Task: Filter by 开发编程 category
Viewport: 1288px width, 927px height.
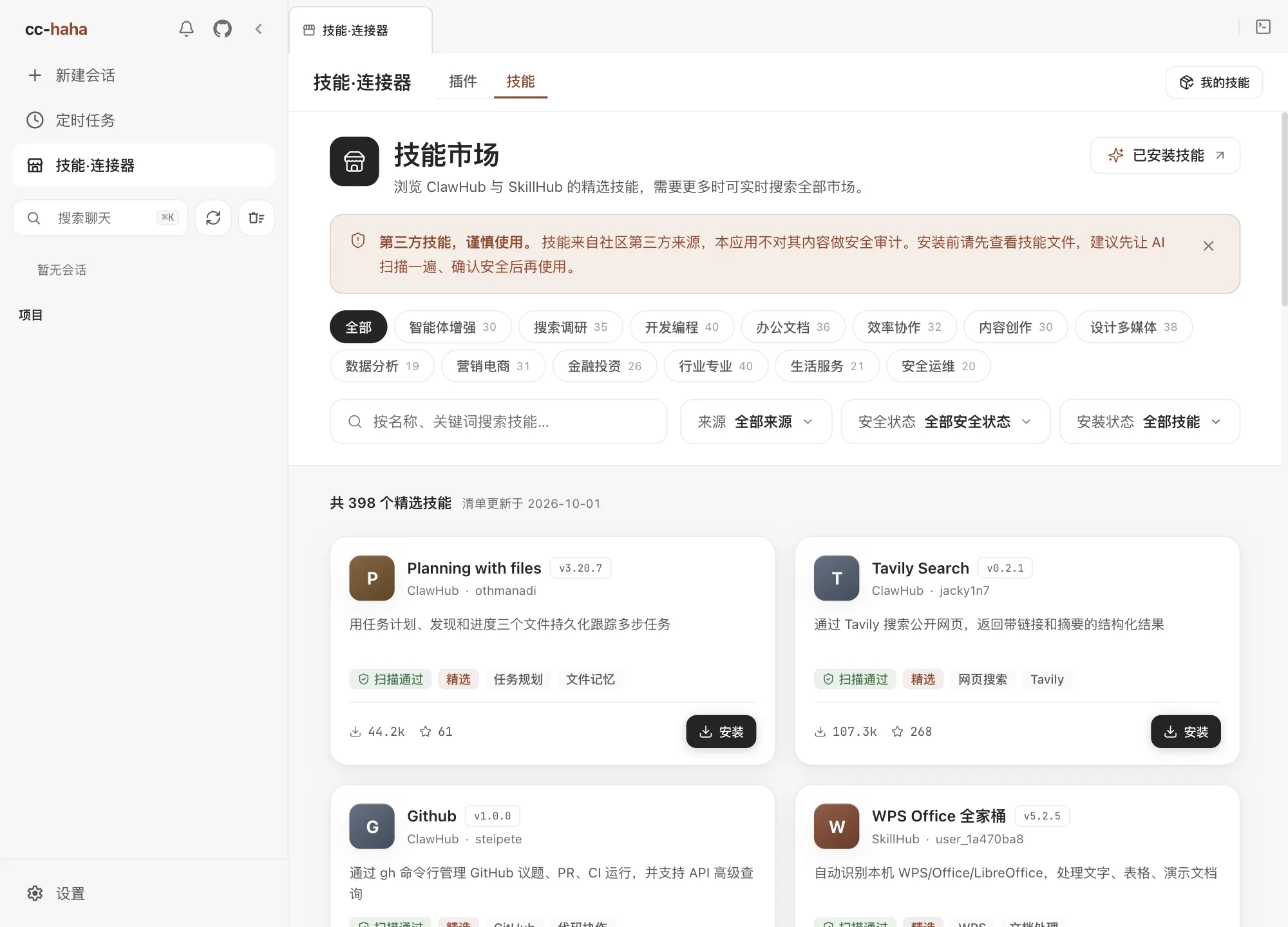Action: click(682, 327)
